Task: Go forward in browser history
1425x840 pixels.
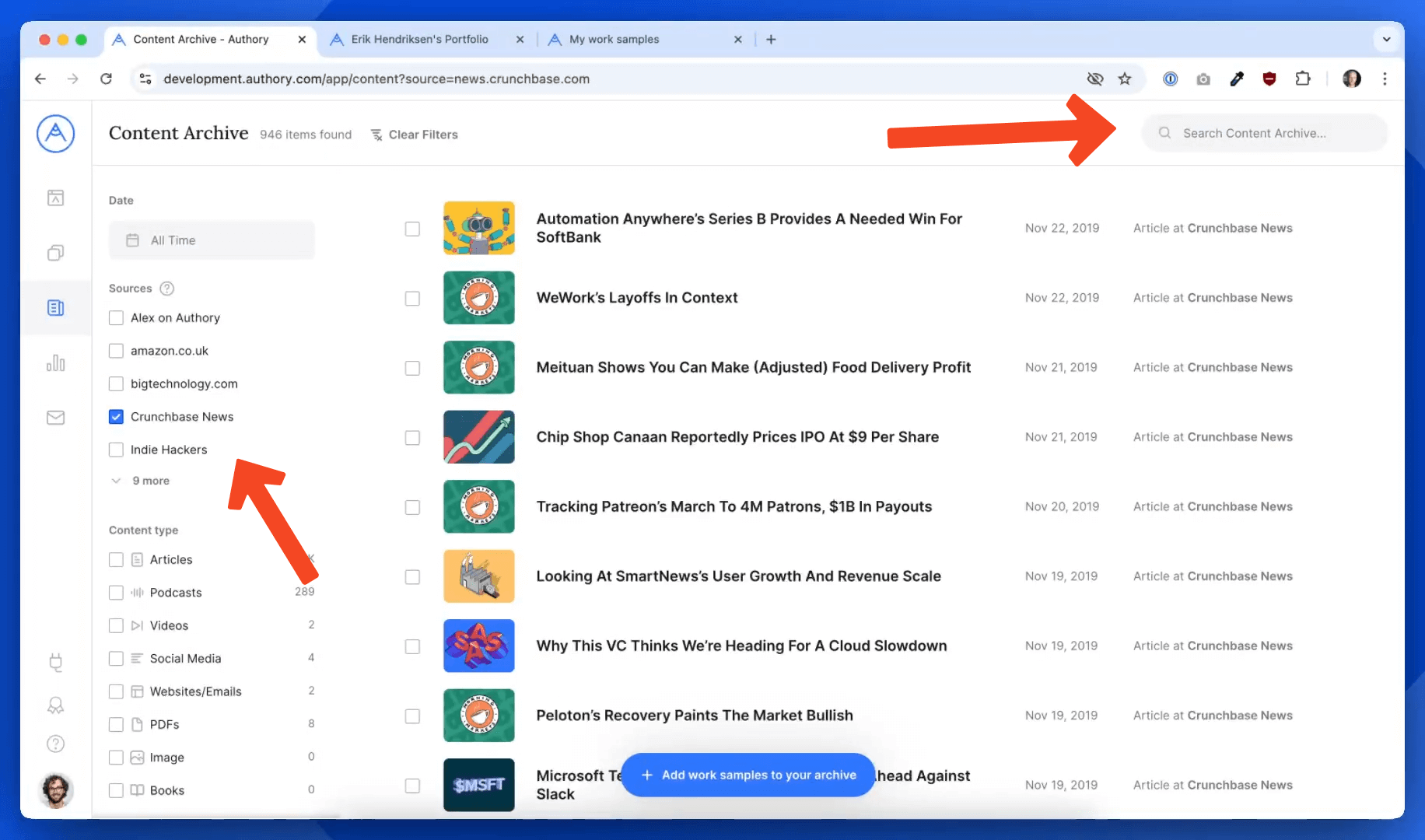Action: pyautogui.click(x=73, y=79)
